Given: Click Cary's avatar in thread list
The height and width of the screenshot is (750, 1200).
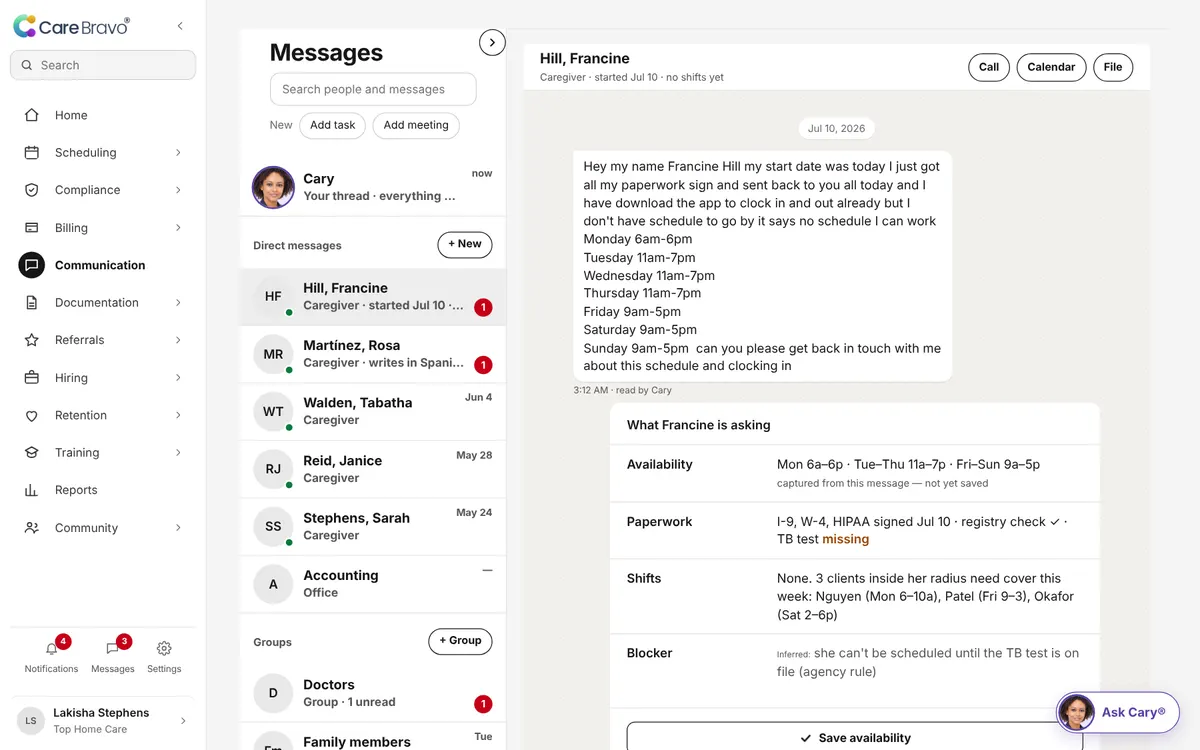Looking at the screenshot, I should [273, 187].
